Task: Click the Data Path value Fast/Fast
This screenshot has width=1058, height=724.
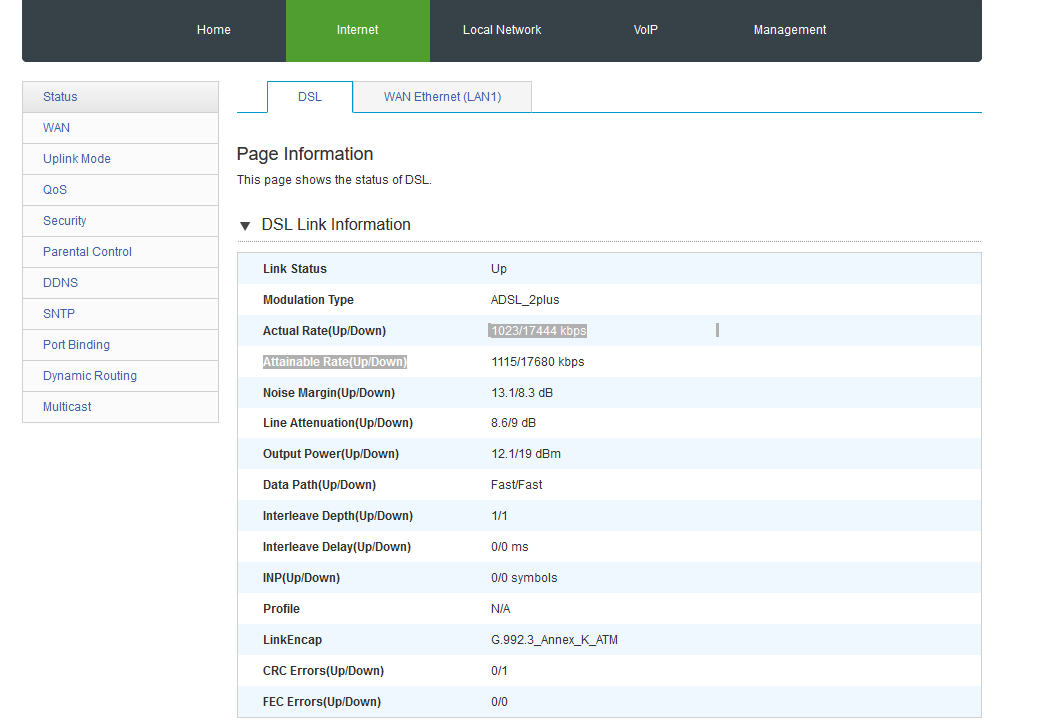Action: (516, 485)
